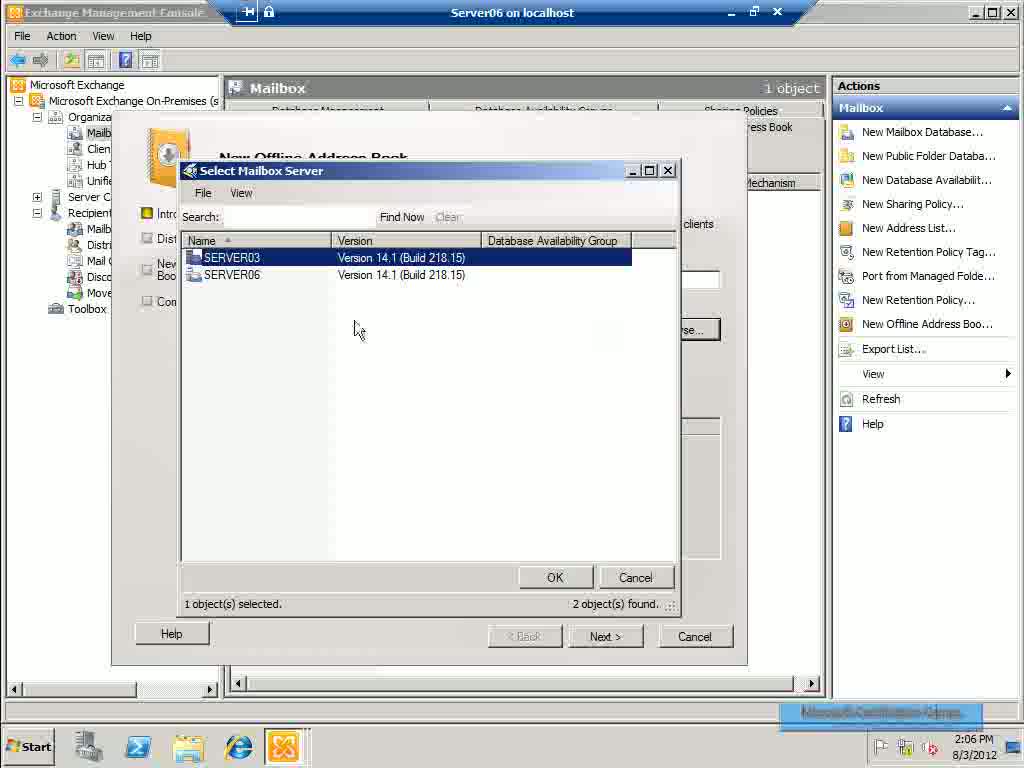Click the SERVER03 server icon
Screen dimensions: 1024x768
[194, 257]
